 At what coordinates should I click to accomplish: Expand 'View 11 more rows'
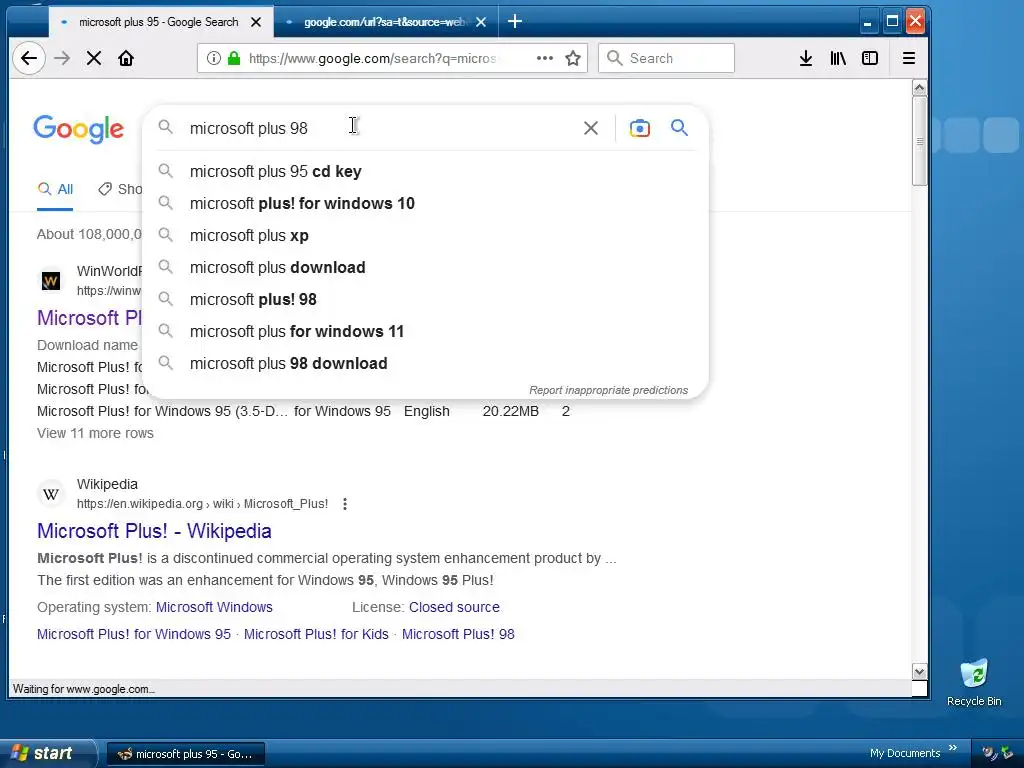pyautogui.click(x=95, y=434)
